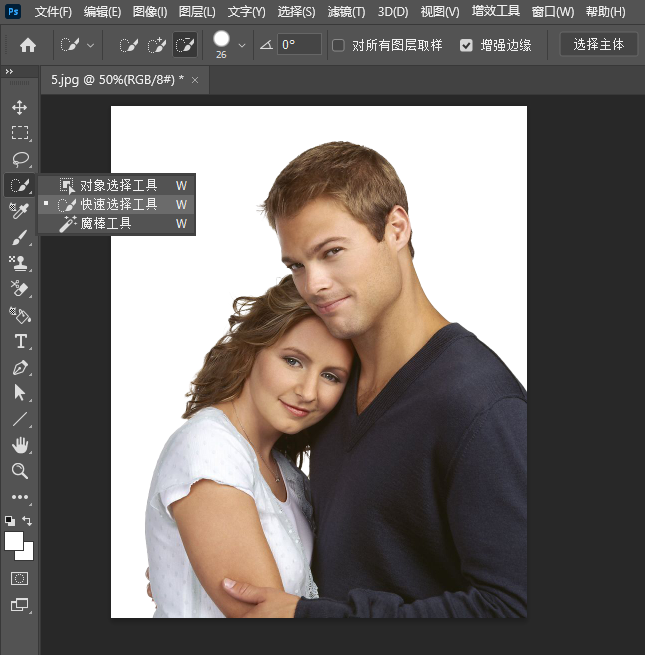
Task: Expand the toolbar with double-arrow
Action: click(10, 72)
